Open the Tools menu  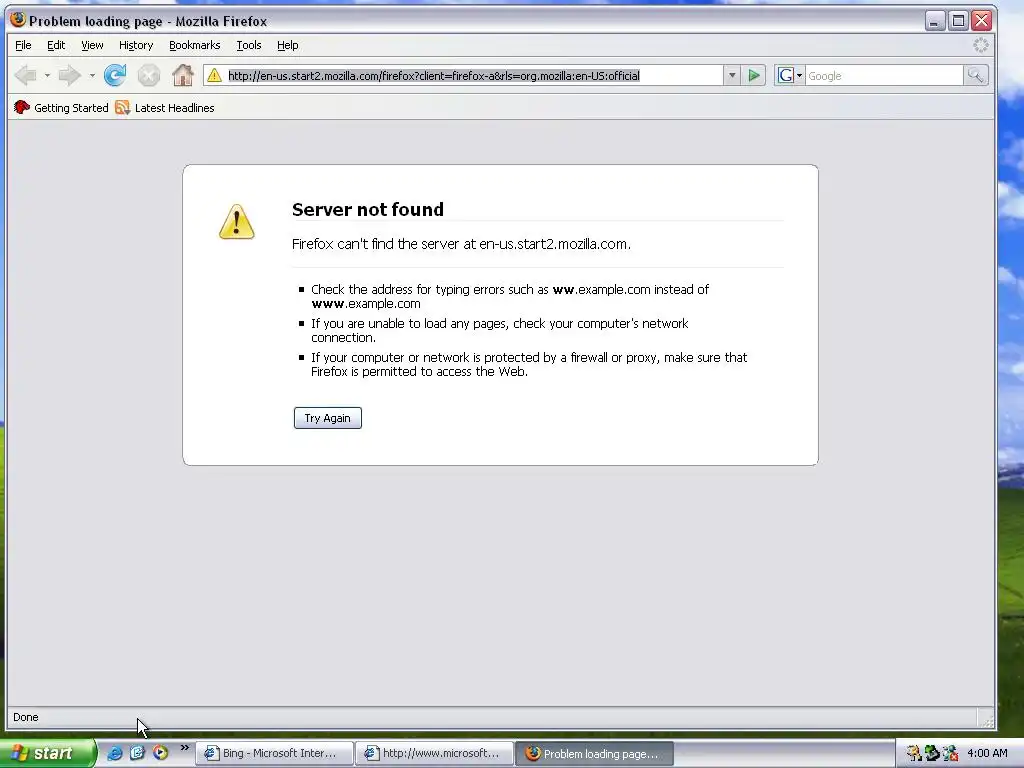point(249,45)
